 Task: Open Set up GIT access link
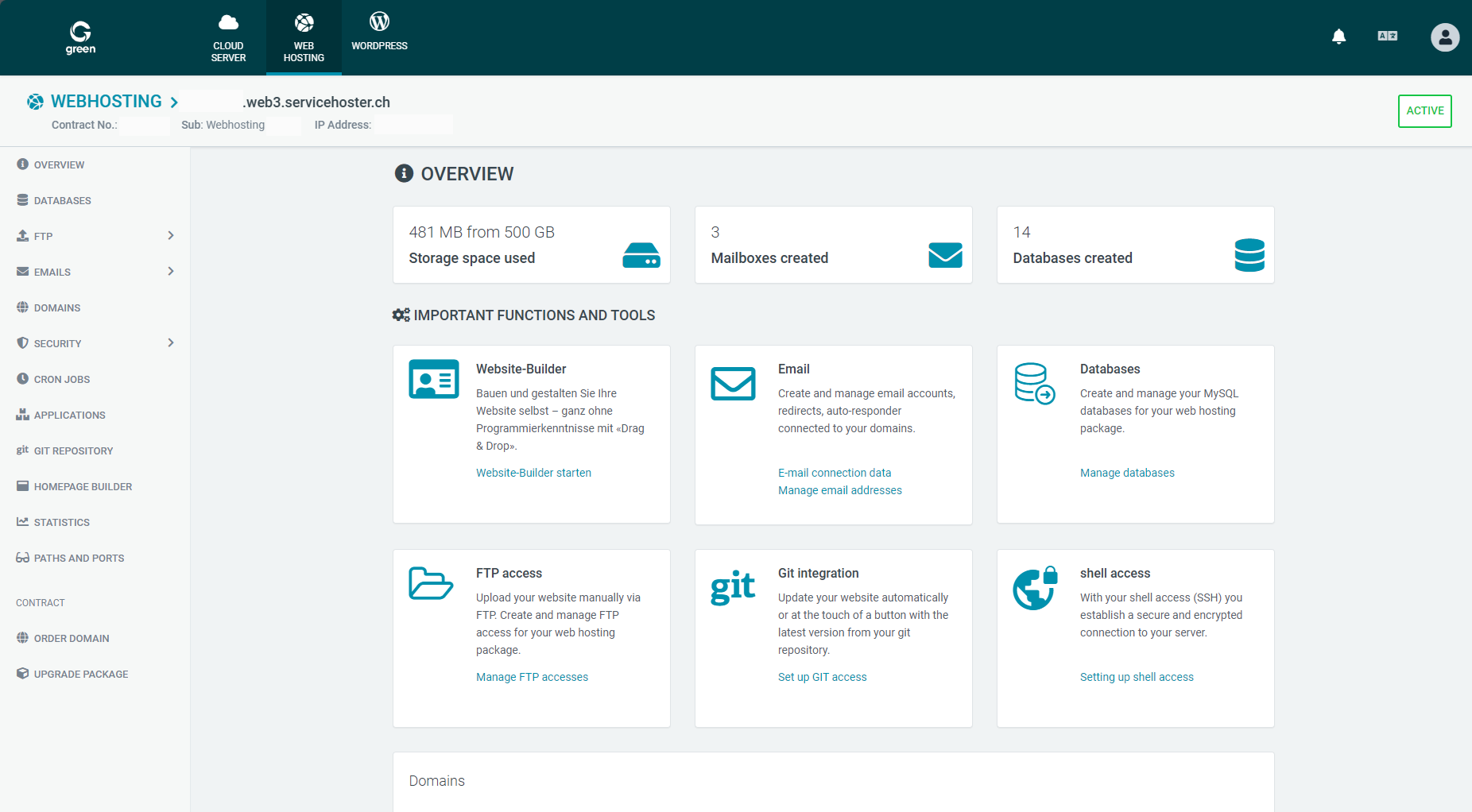[x=823, y=677]
